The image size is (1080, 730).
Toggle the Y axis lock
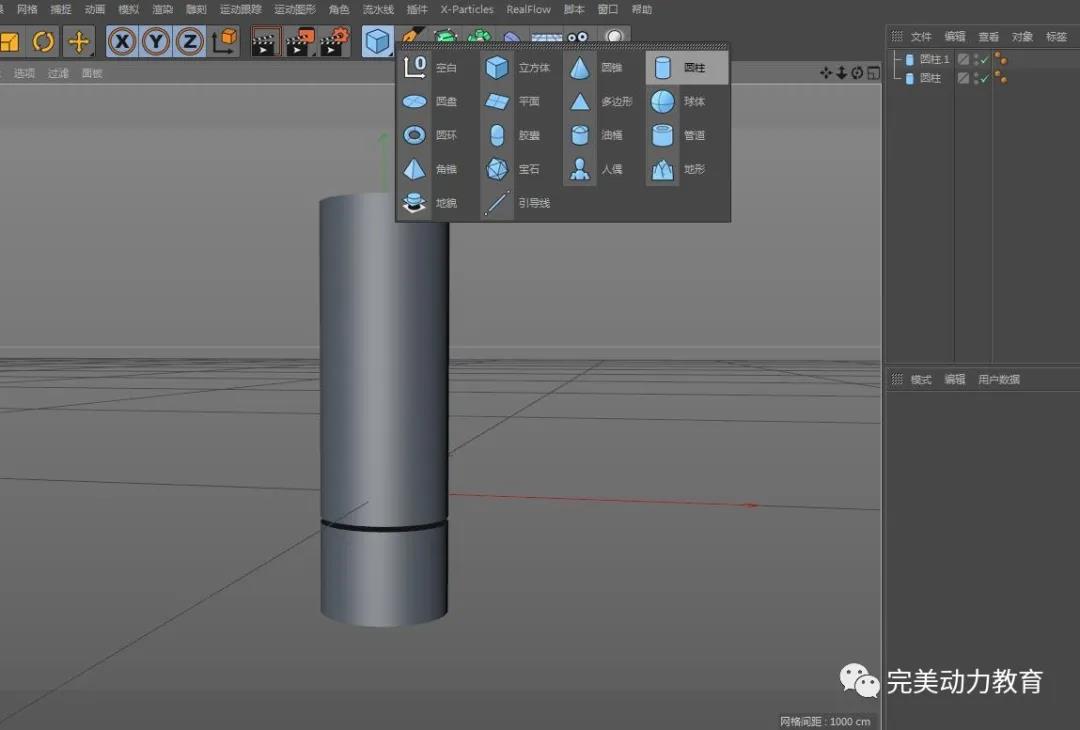pyautogui.click(x=156, y=42)
